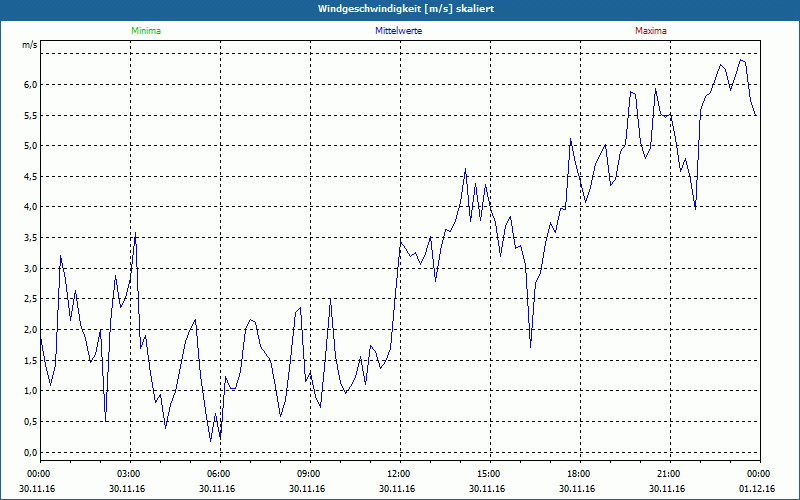Click the 4,0 y-axis value
Image resolution: width=800 pixels, height=500 pixels.
(31, 207)
